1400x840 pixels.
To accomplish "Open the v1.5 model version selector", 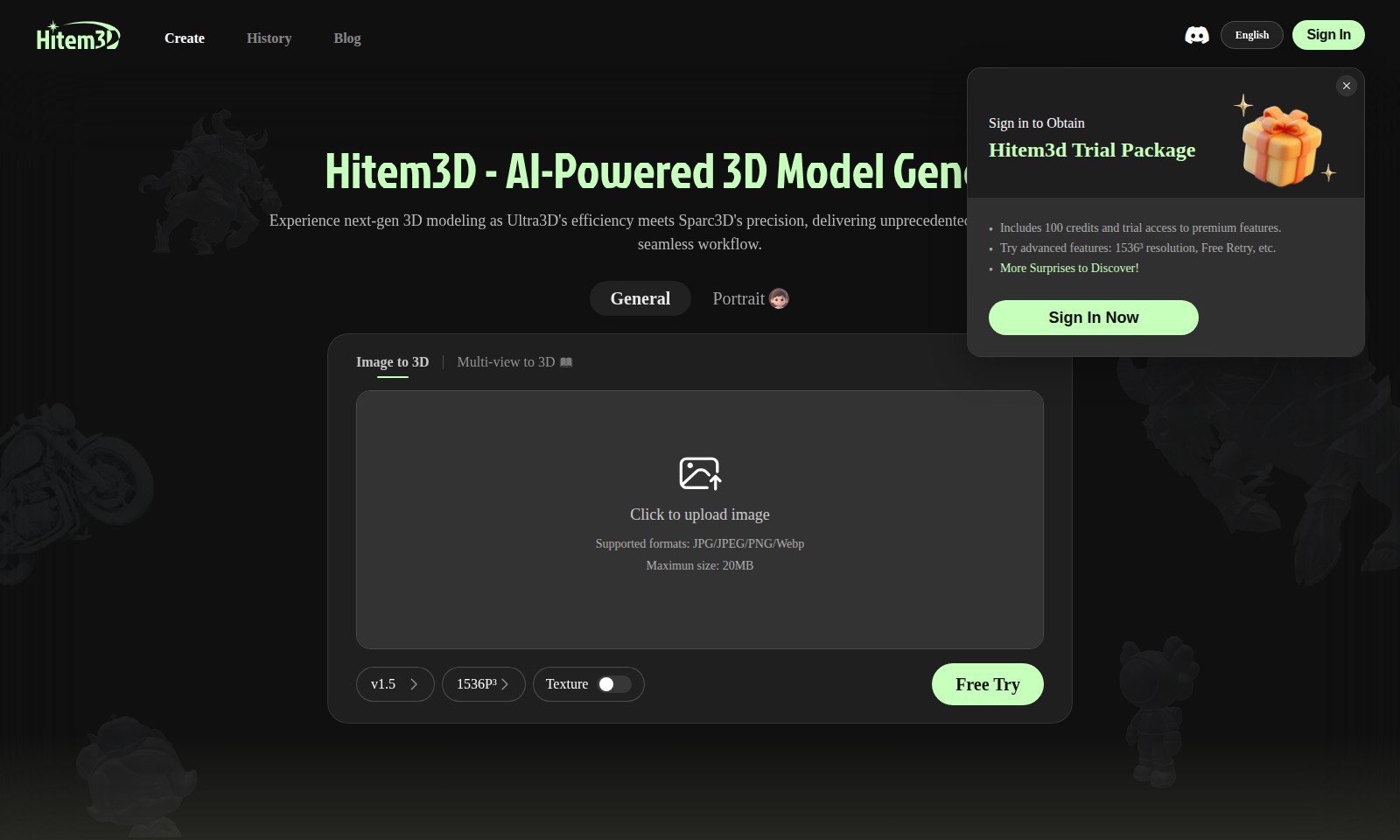I will pyautogui.click(x=395, y=684).
